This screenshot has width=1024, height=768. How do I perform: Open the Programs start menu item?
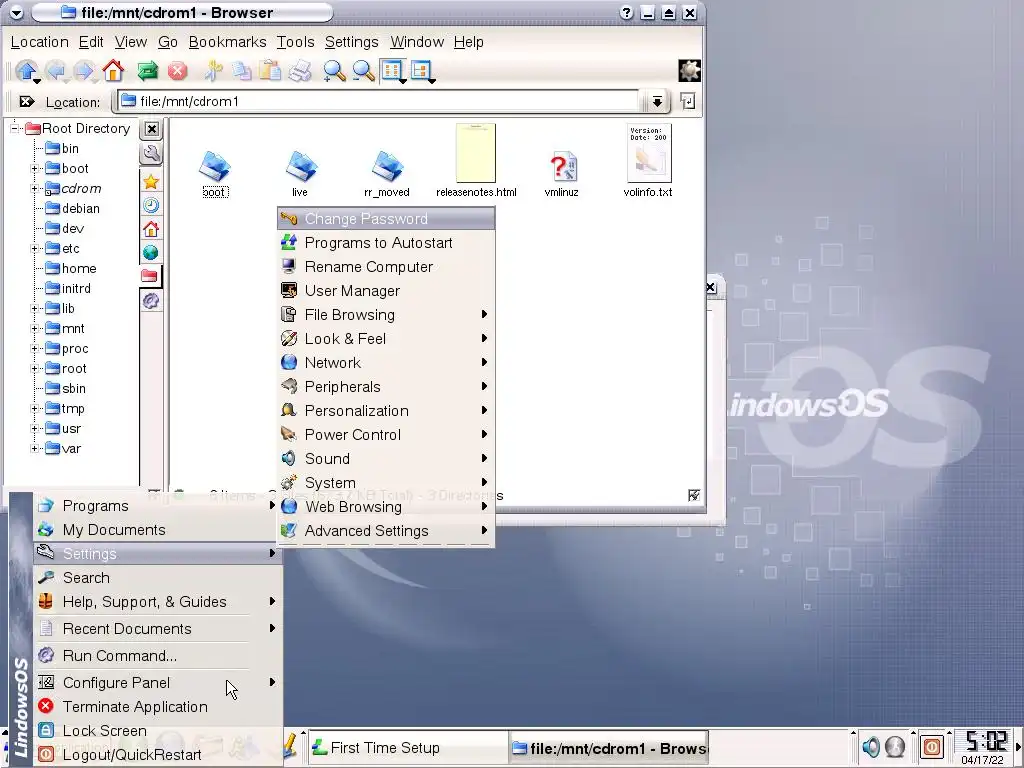(157, 505)
